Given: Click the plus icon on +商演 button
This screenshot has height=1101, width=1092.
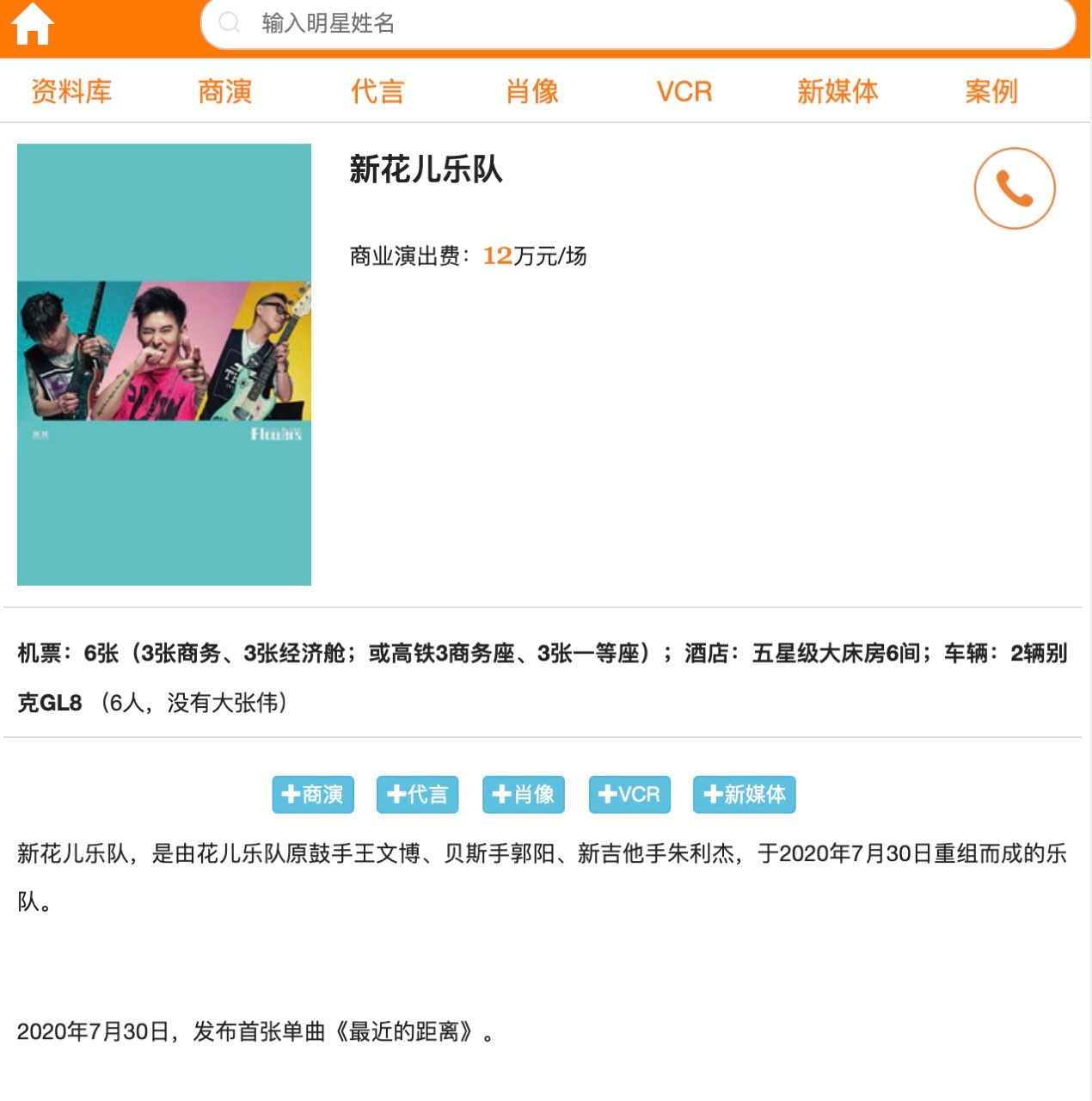Looking at the screenshot, I should [x=291, y=794].
